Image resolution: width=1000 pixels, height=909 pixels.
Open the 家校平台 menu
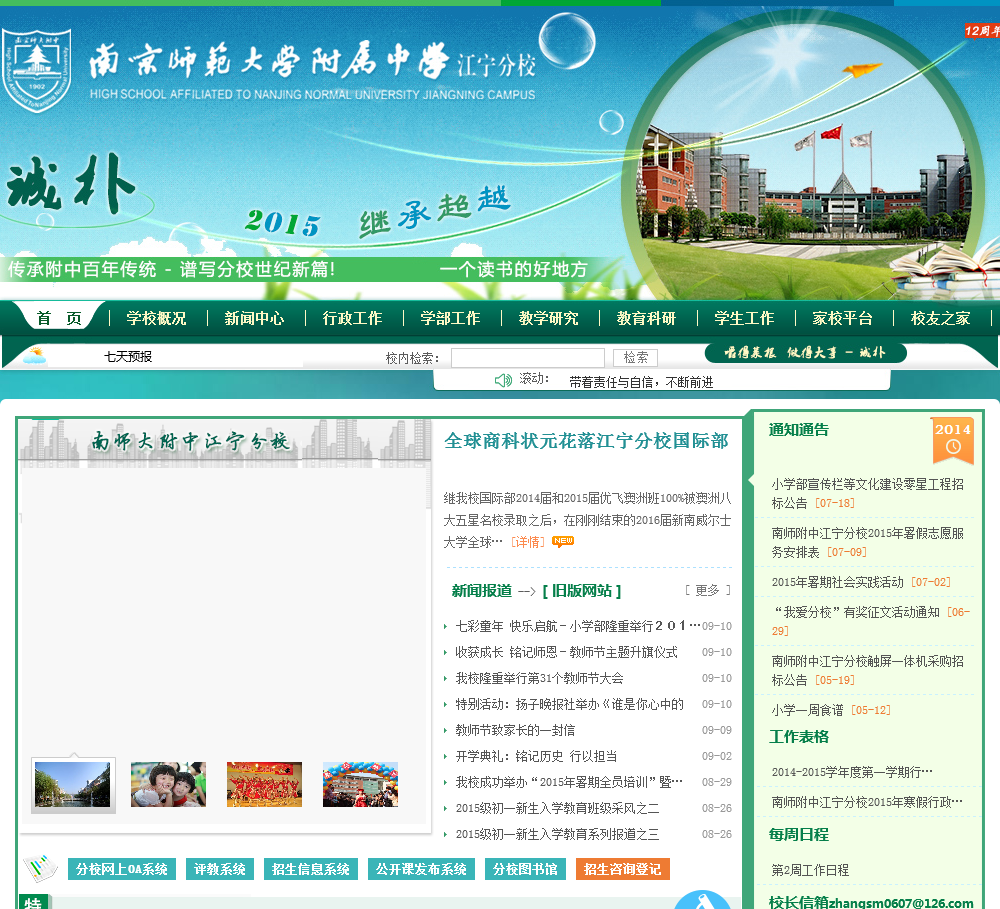842,318
